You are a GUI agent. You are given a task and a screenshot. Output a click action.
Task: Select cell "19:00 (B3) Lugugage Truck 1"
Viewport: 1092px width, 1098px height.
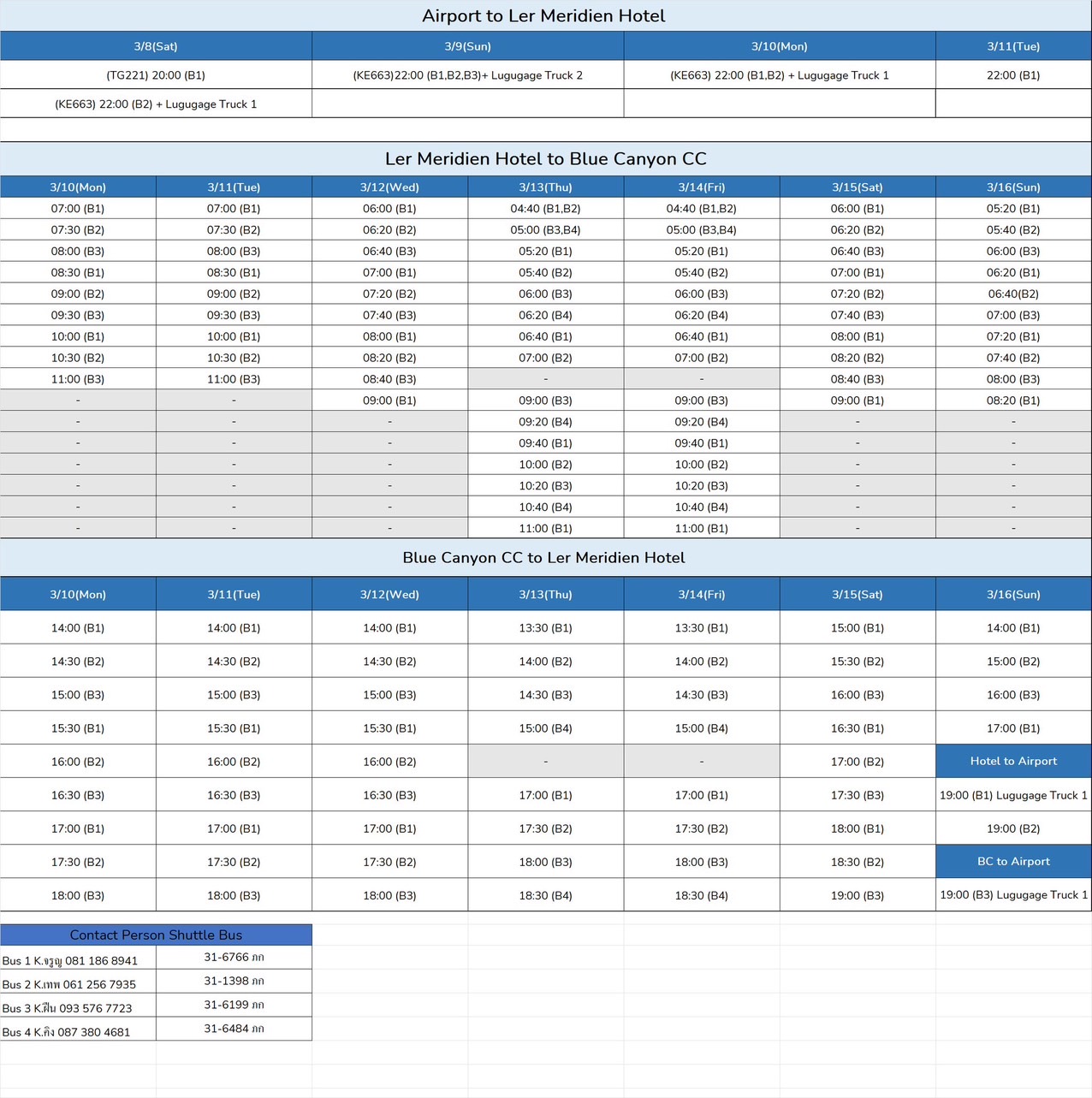point(1013,895)
